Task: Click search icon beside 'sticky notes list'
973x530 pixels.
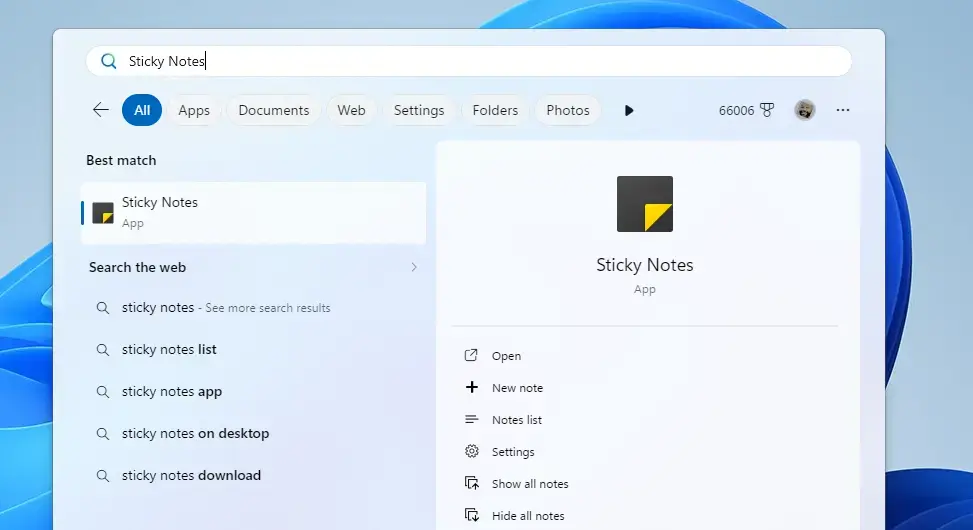Action: (103, 350)
